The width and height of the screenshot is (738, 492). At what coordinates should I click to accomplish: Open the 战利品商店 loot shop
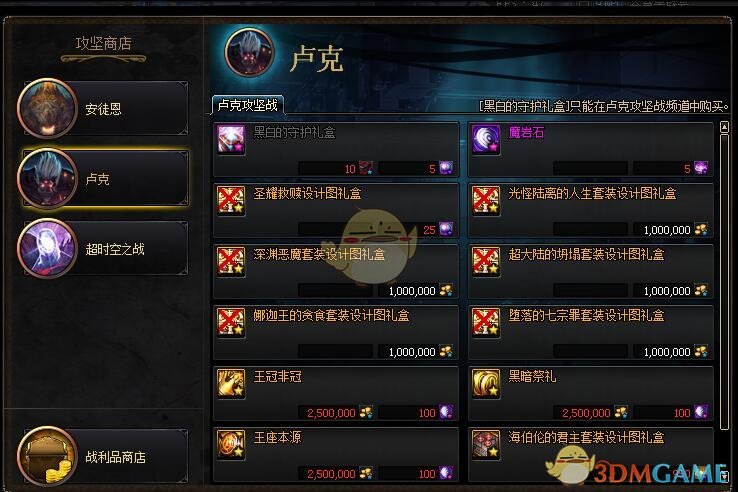point(103,456)
